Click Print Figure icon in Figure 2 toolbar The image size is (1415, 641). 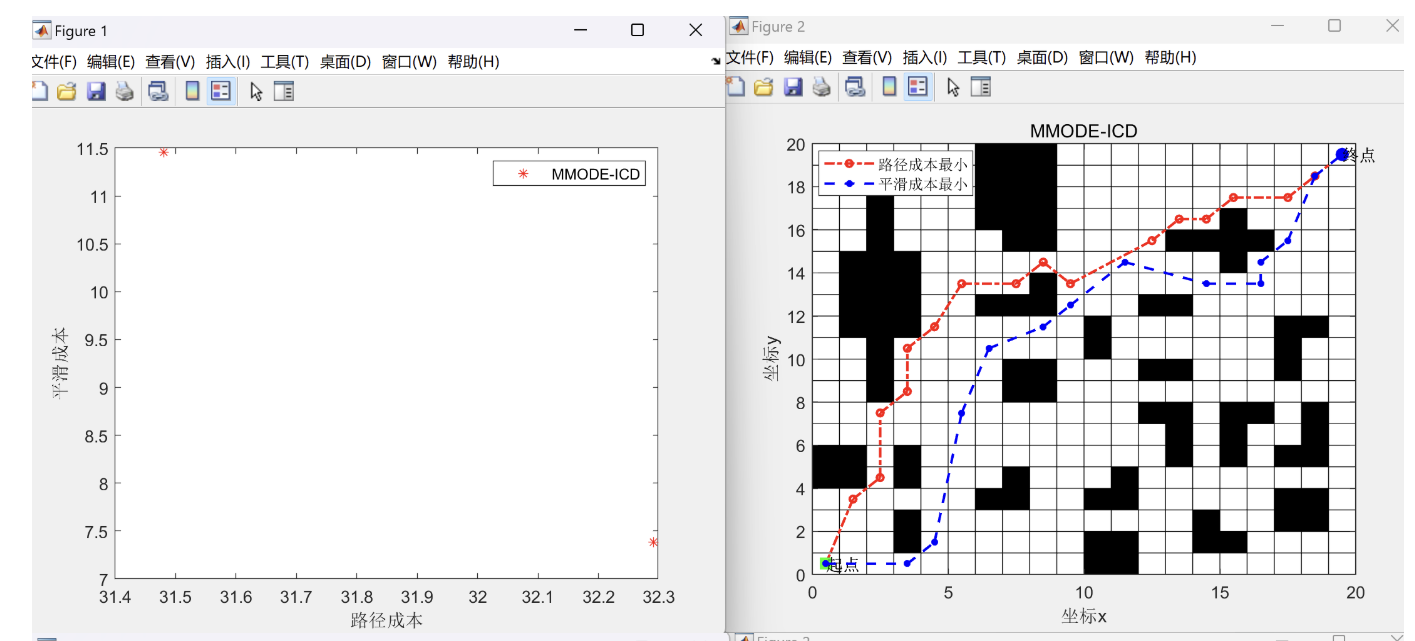[821, 86]
